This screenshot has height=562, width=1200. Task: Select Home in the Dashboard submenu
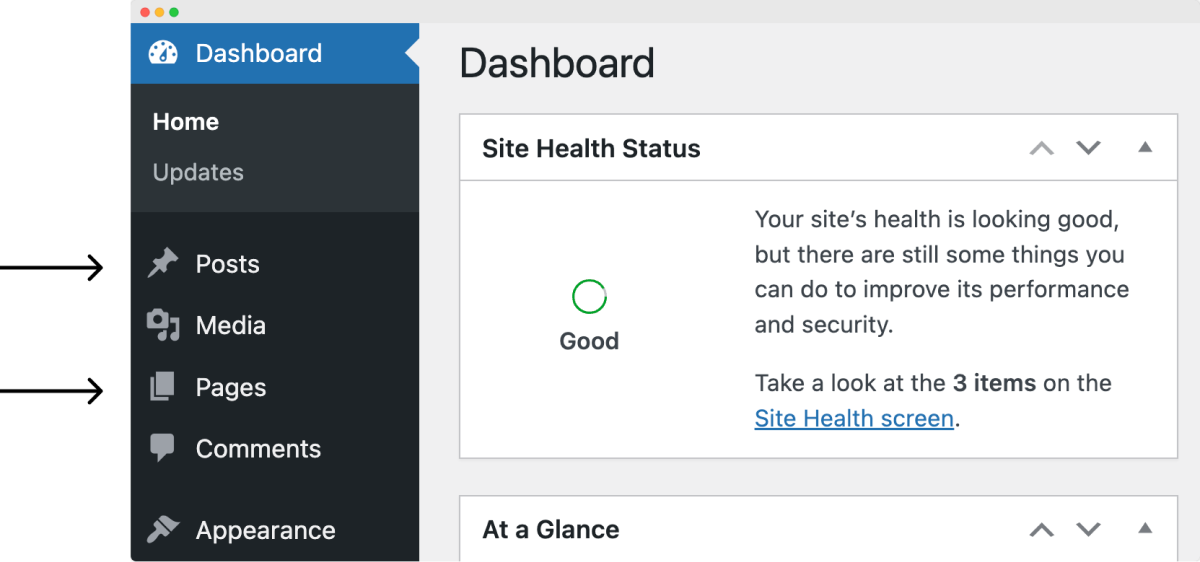[x=186, y=122]
